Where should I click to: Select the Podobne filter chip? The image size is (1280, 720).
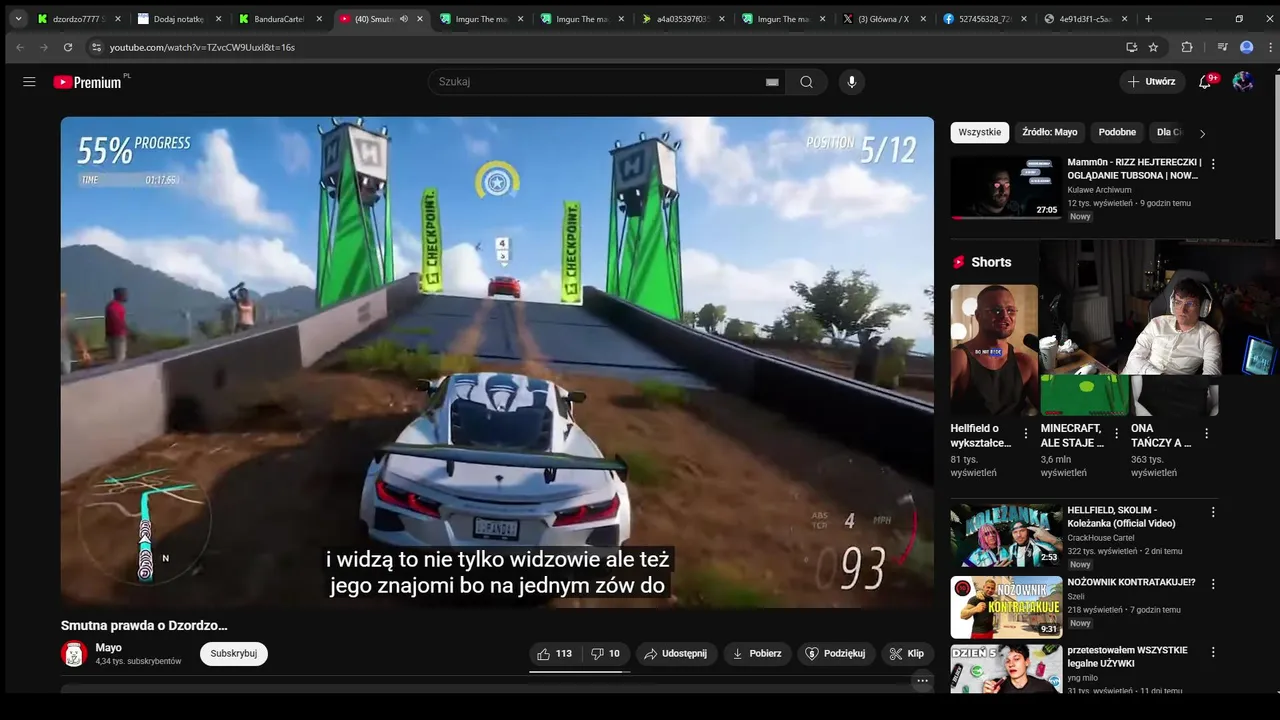tap(1117, 132)
